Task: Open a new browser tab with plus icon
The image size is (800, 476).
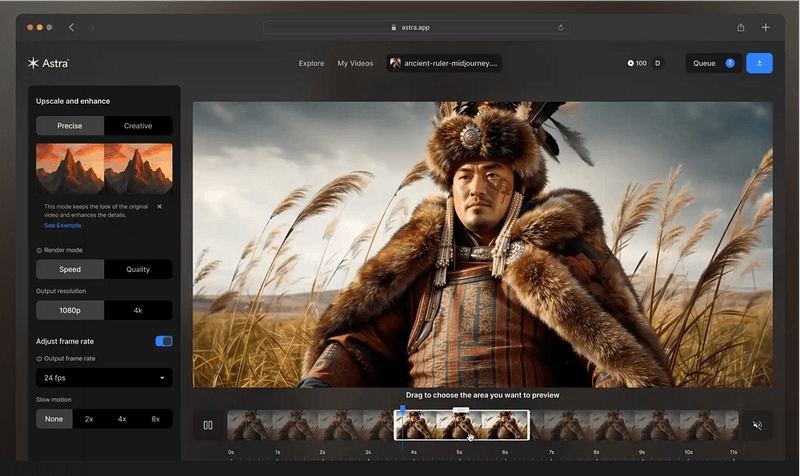Action: [x=765, y=28]
